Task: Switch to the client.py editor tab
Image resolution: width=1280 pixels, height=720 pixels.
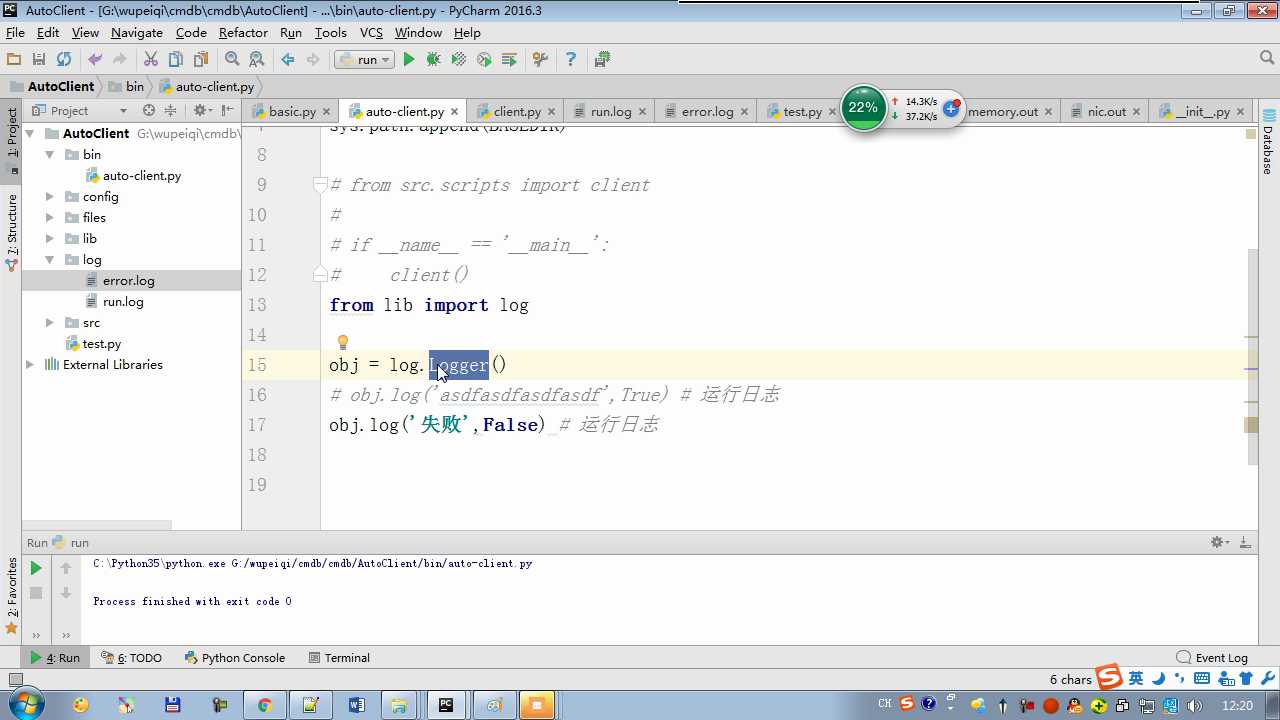Action: [x=517, y=112]
